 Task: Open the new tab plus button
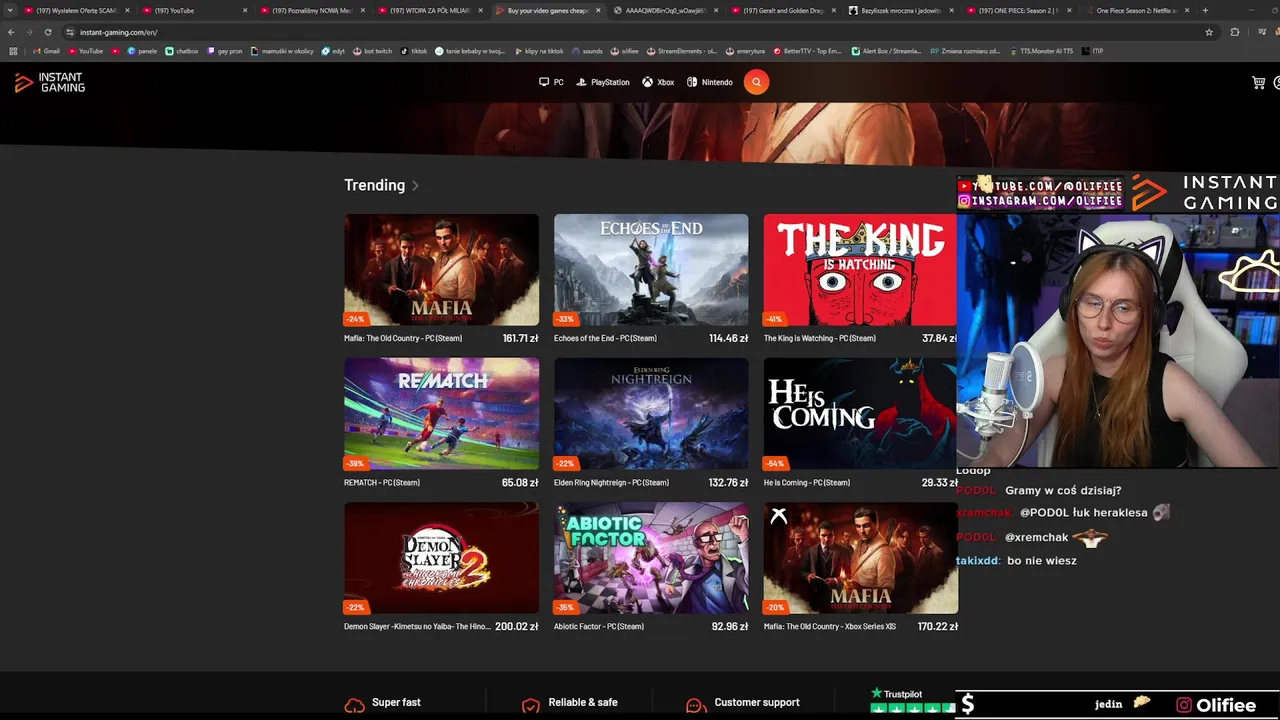(1205, 10)
